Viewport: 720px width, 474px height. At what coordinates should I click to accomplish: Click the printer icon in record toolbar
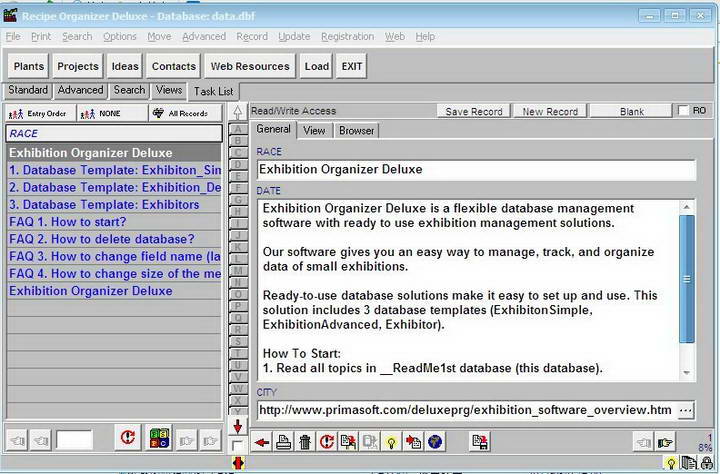pos(283,442)
